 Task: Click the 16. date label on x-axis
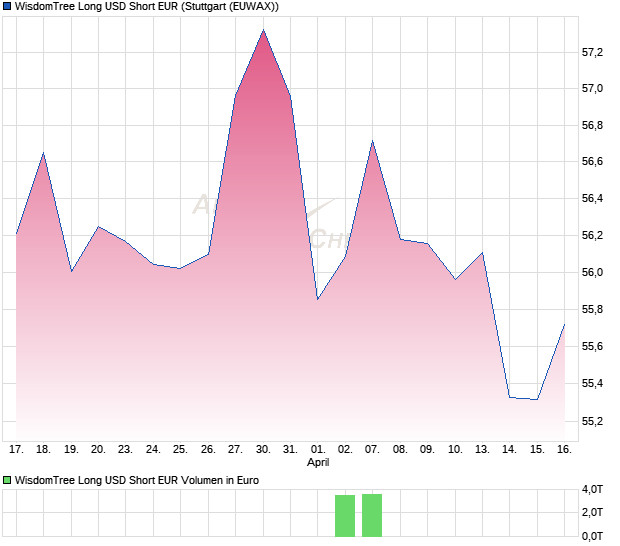click(564, 449)
